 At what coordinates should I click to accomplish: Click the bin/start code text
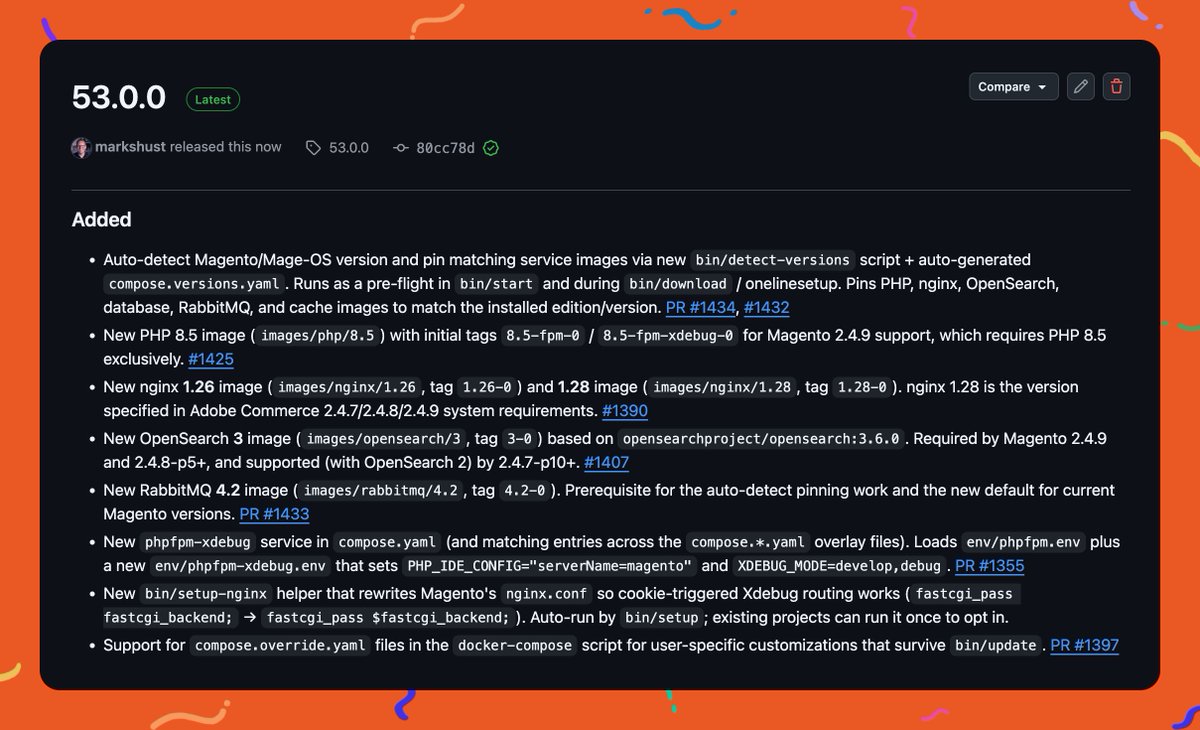(x=497, y=284)
